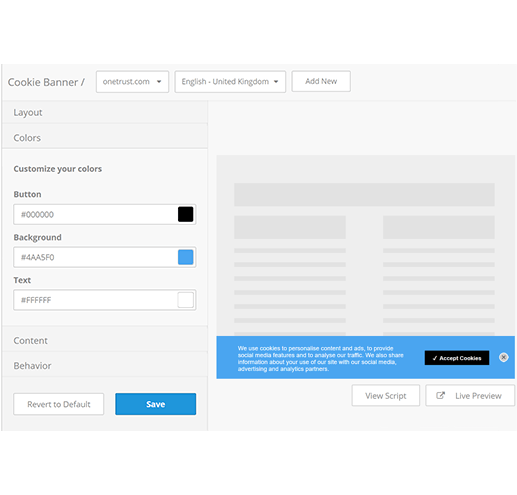Screen dimensions: 517x495
Task: Click the Live Preview external link icon
Action: tap(440, 395)
